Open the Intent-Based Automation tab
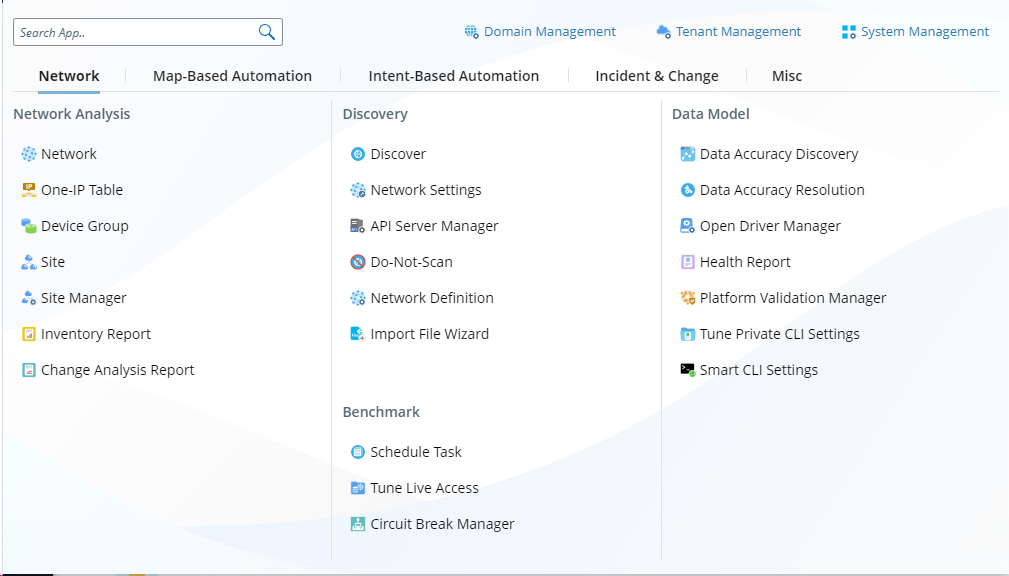1009x576 pixels. pos(453,76)
